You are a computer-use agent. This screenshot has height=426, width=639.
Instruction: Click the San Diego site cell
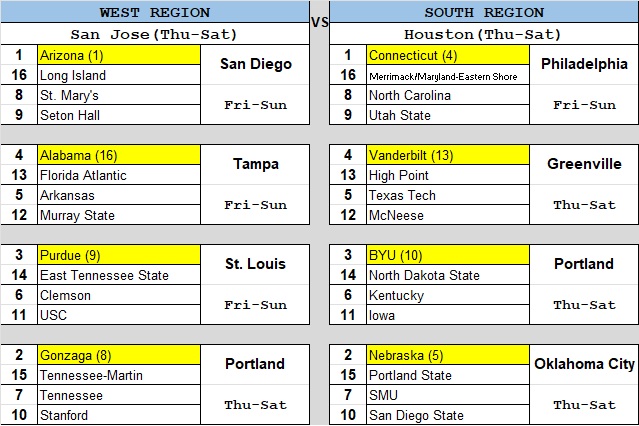[255, 64]
